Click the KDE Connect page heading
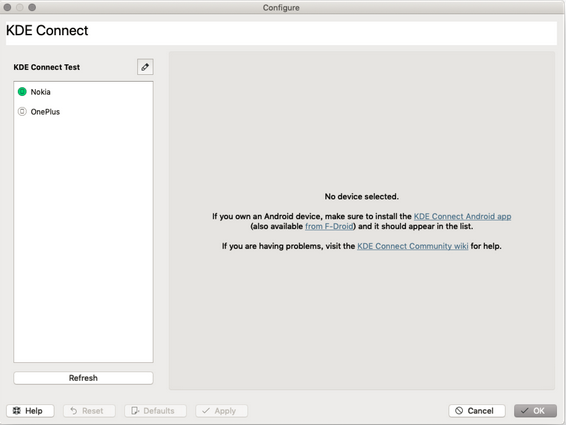 pyautogui.click(x=47, y=30)
